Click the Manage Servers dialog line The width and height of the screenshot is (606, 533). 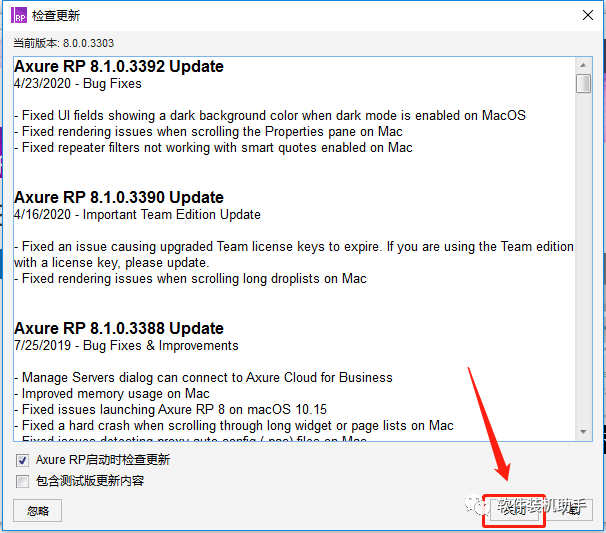pos(203,377)
